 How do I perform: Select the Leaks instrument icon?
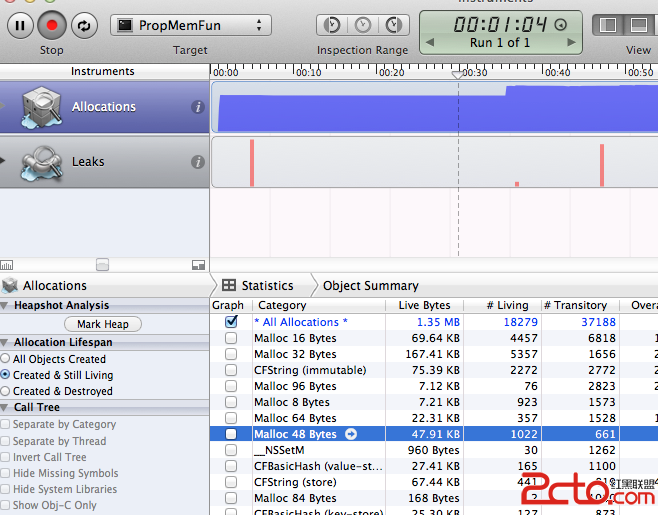pos(41,163)
